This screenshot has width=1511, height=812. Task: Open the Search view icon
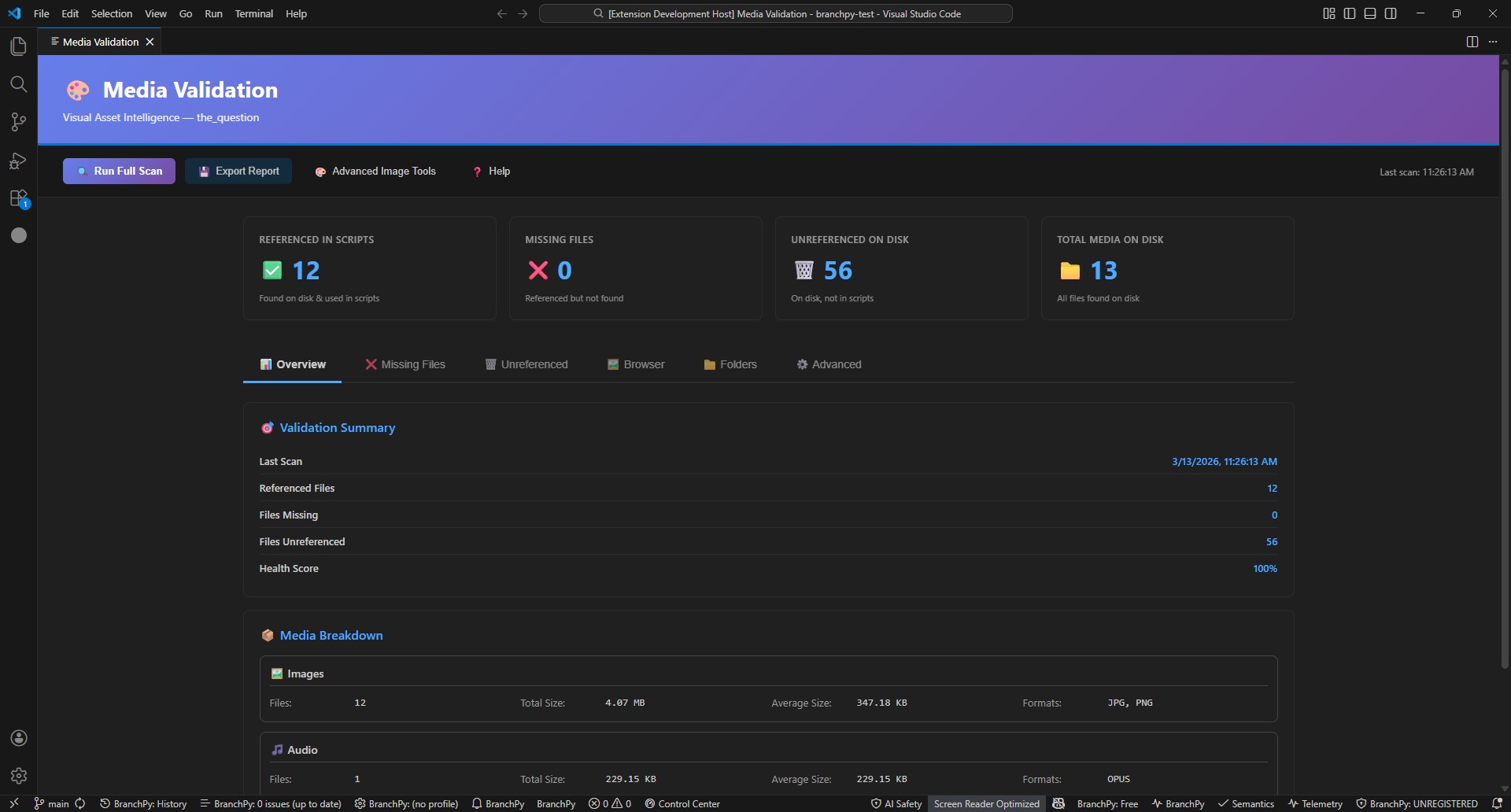[x=18, y=84]
